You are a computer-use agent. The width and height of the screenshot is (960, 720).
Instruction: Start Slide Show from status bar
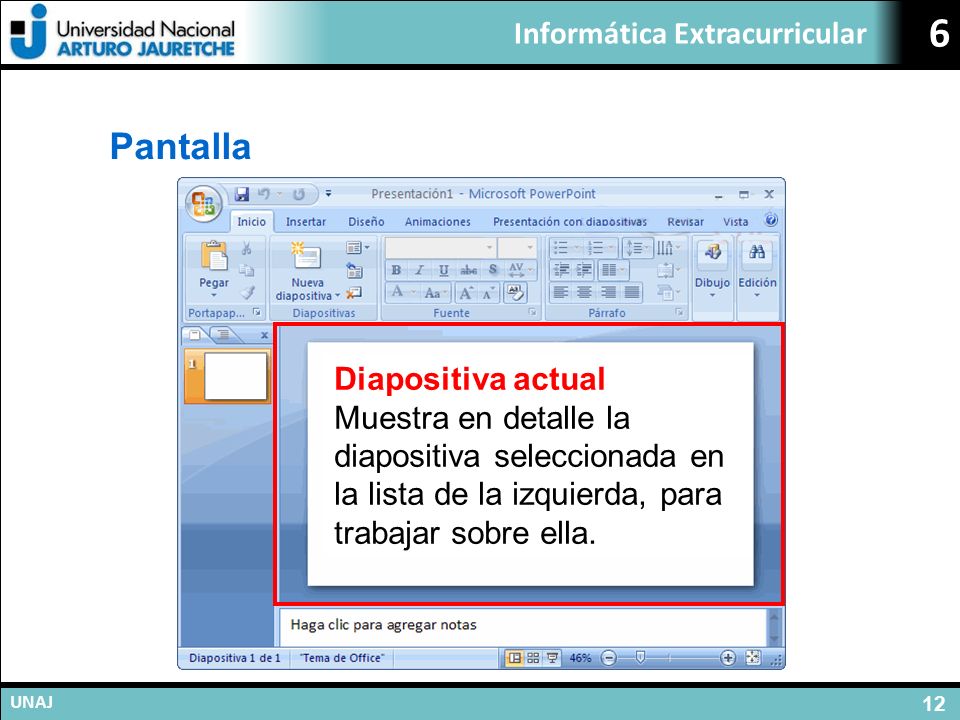[x=552, y=658]
